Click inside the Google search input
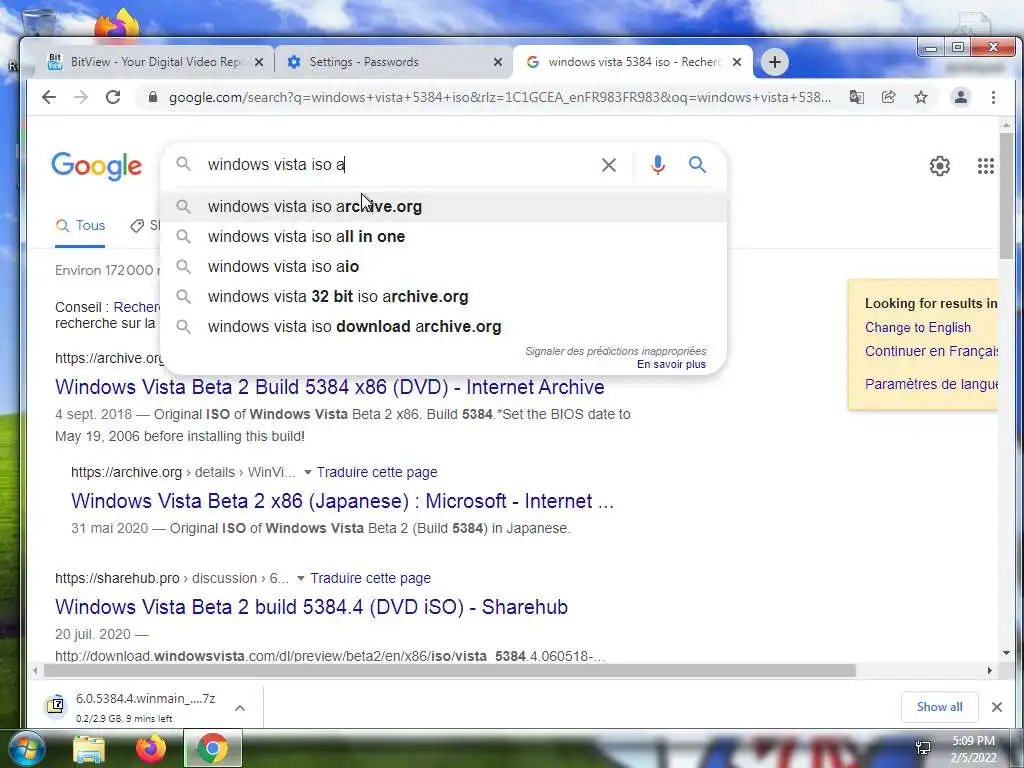Image resolution: width=1024 pixels, height=768 pixels. click(398, 165)
